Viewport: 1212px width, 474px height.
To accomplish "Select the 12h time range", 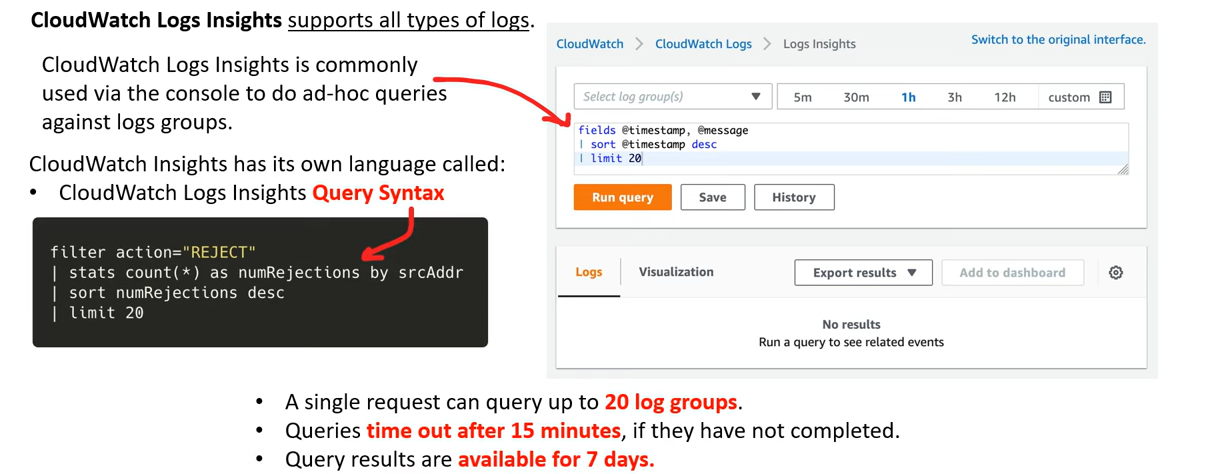I will tap(1005, 97).
